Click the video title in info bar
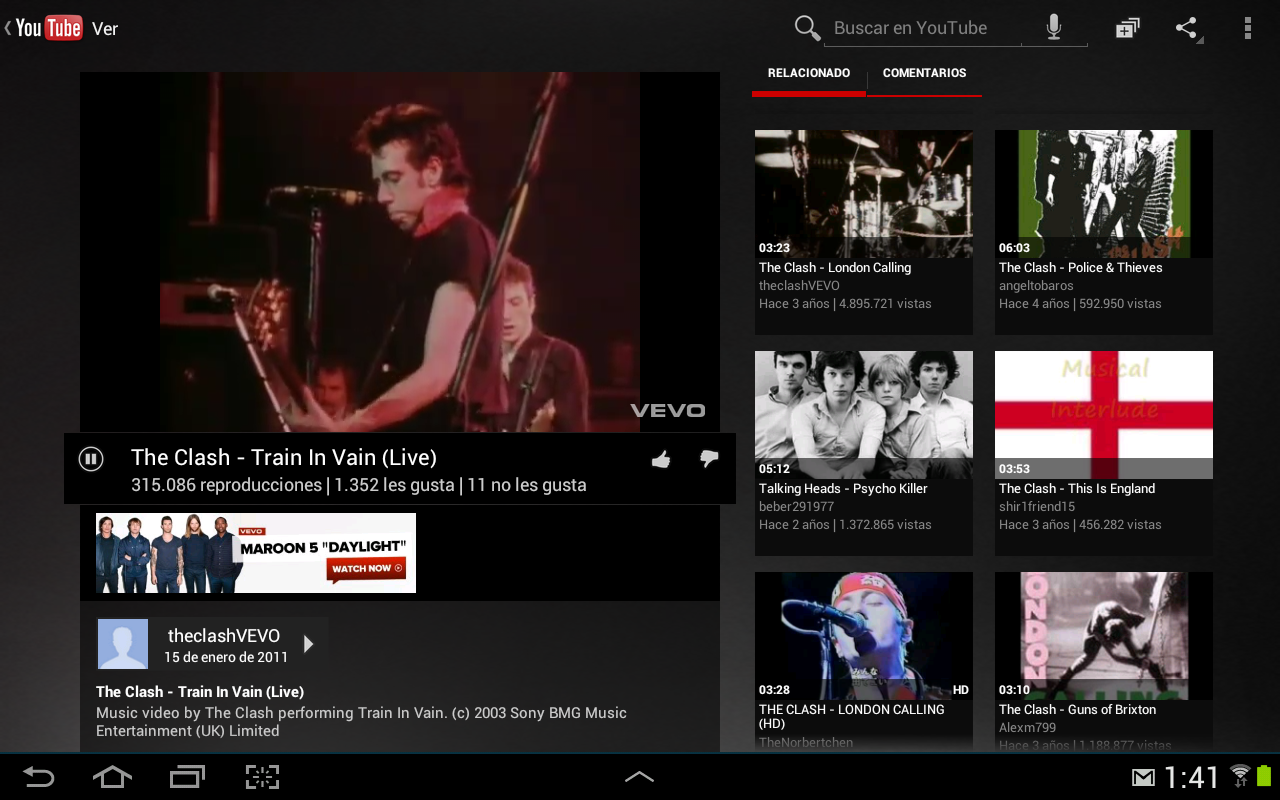1280x800 pixels. coord(284,458)
